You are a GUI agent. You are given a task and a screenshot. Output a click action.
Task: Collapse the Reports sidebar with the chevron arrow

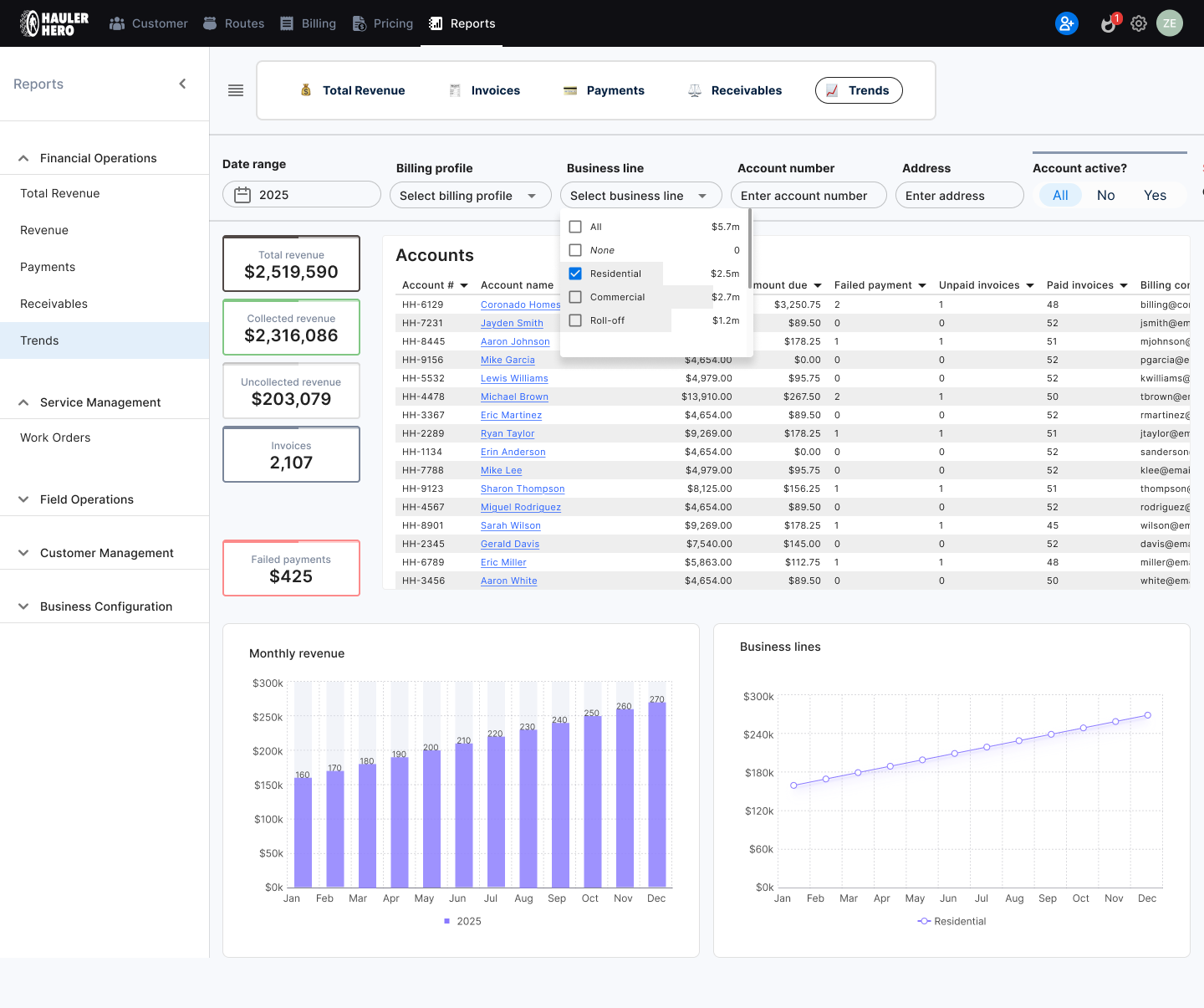pos(182,84)
